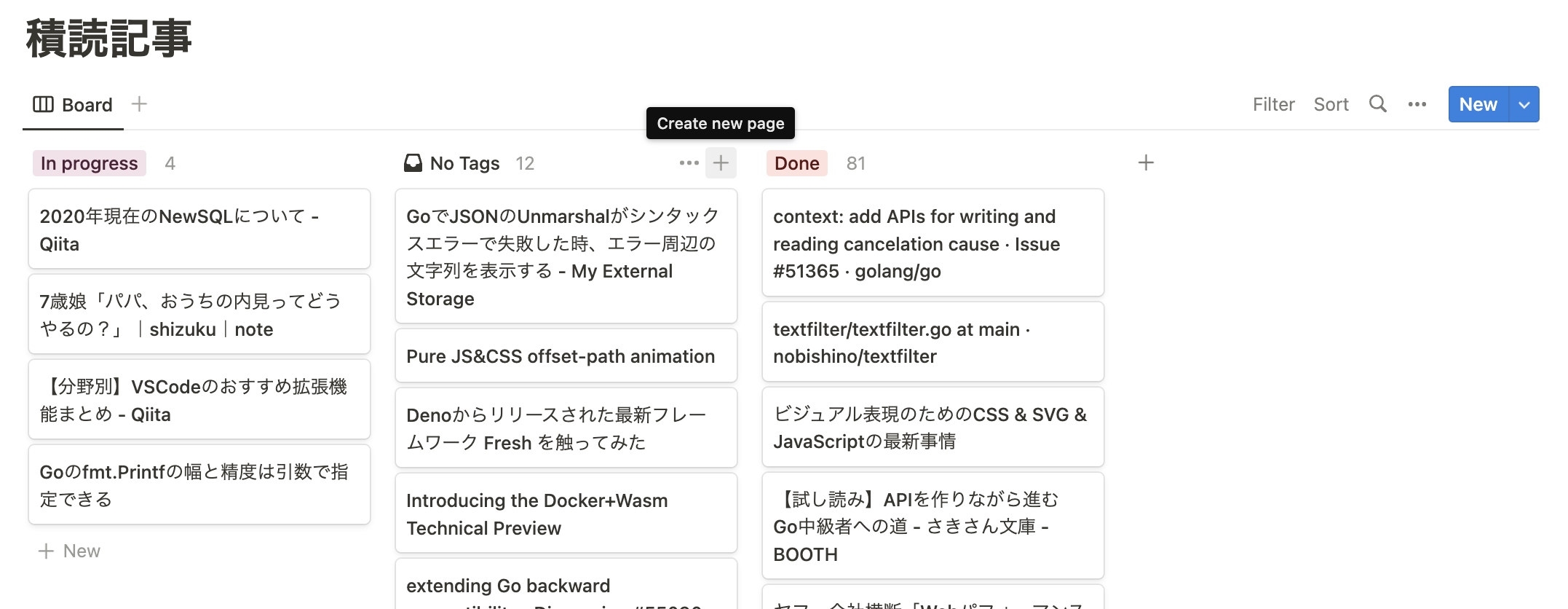1568x609 pixels.
Task: Click the search magnifier icon
Action: click(1377, 103)
